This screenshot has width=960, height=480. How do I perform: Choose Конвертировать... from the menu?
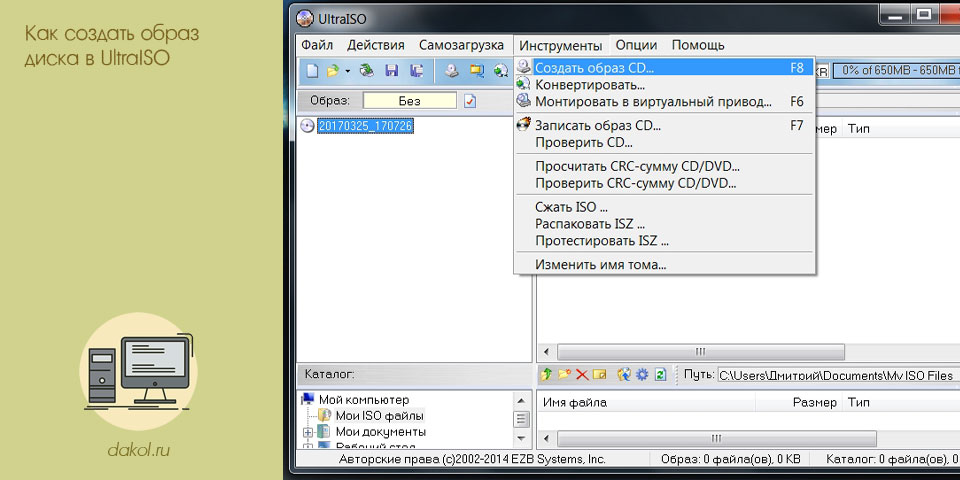664,85
